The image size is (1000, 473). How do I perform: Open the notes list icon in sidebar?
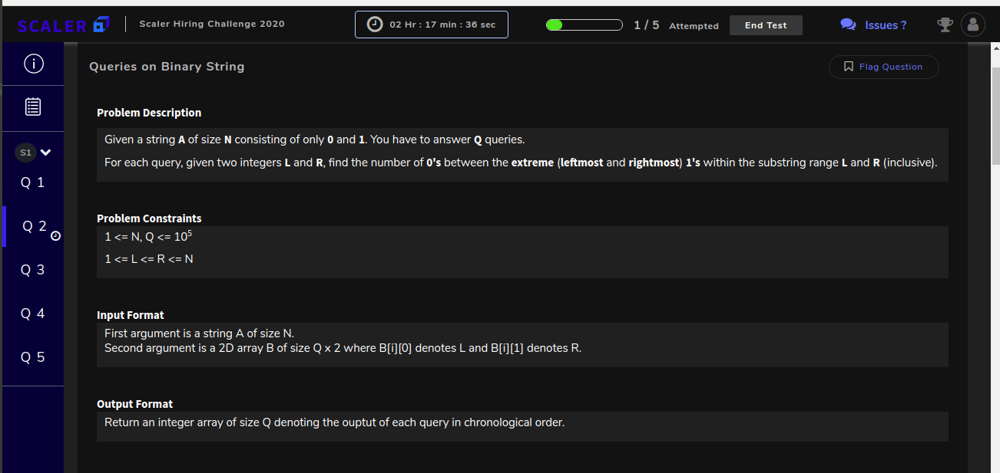pyautogui.click(x=33, y=107)
